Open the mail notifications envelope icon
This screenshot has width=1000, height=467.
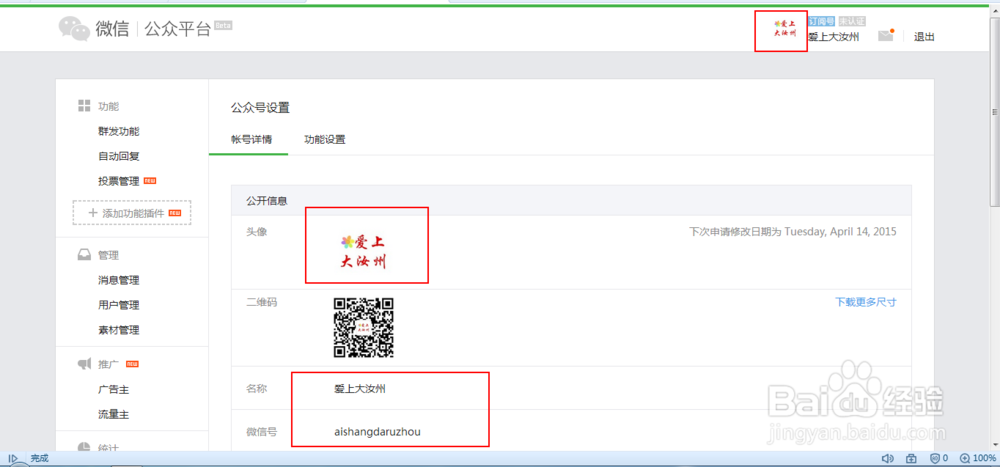point(886,36)
